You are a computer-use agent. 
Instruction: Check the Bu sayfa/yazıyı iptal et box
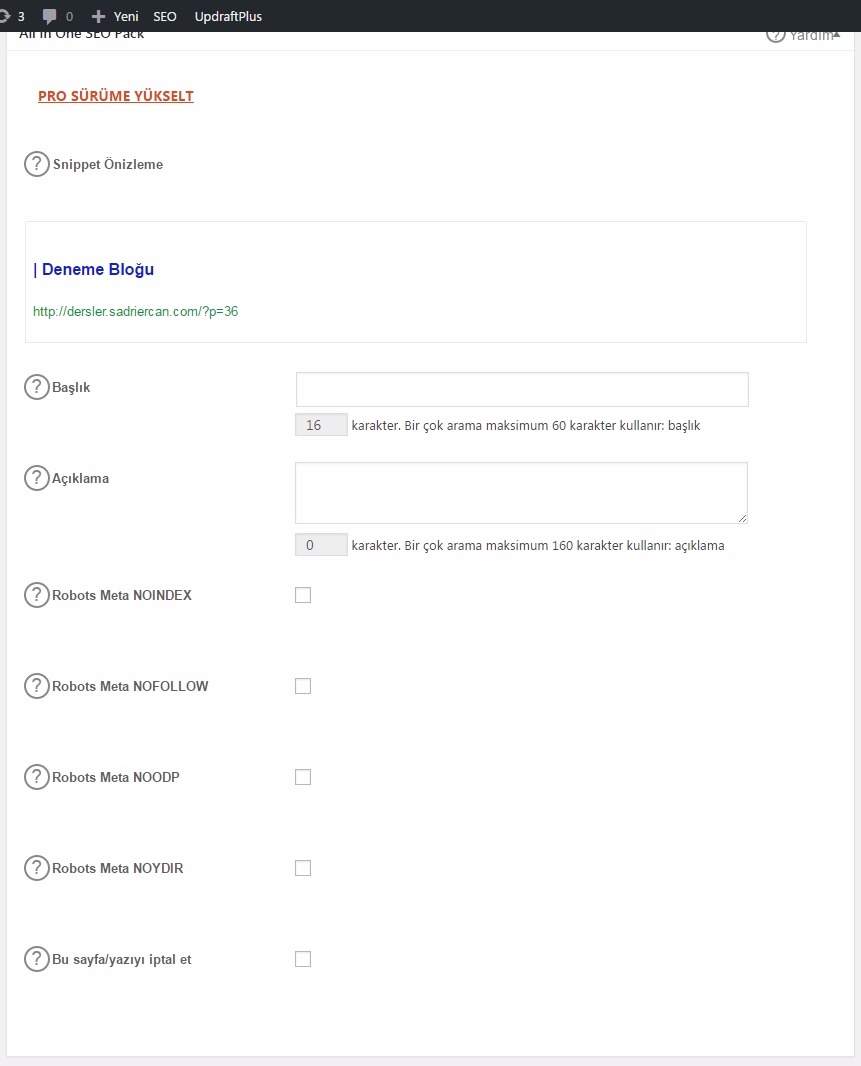(x=303, y=959)
